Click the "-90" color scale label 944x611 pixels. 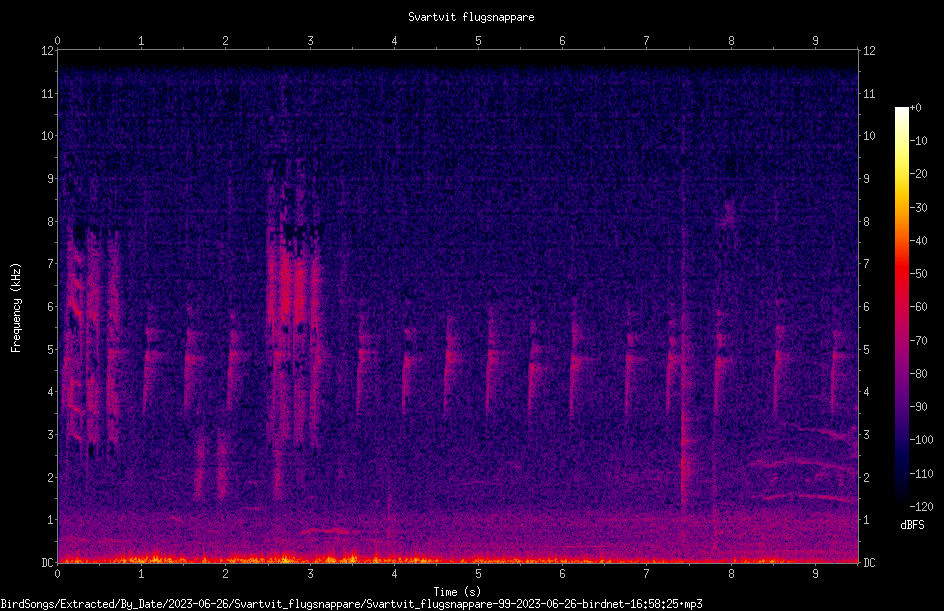point(918,407)
